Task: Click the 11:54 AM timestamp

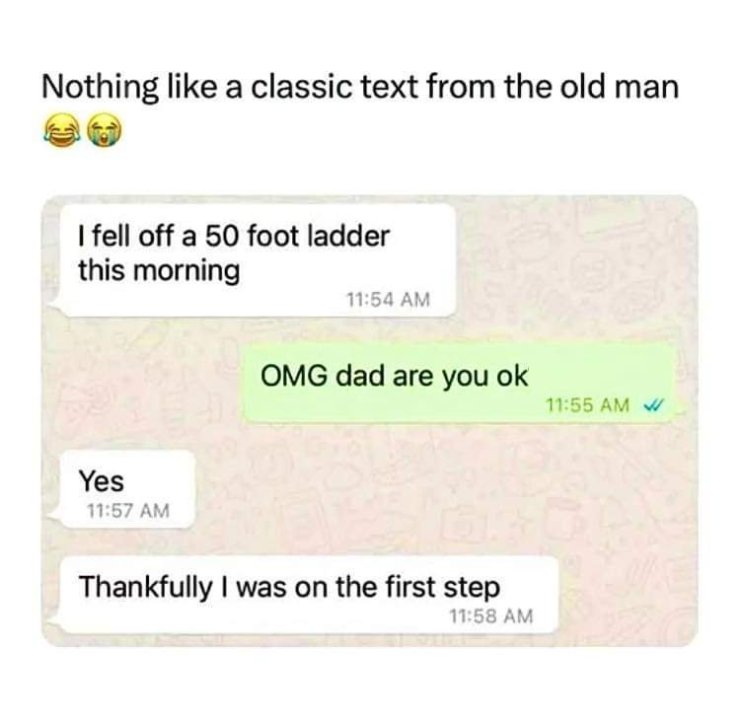Action: [388, 299]
